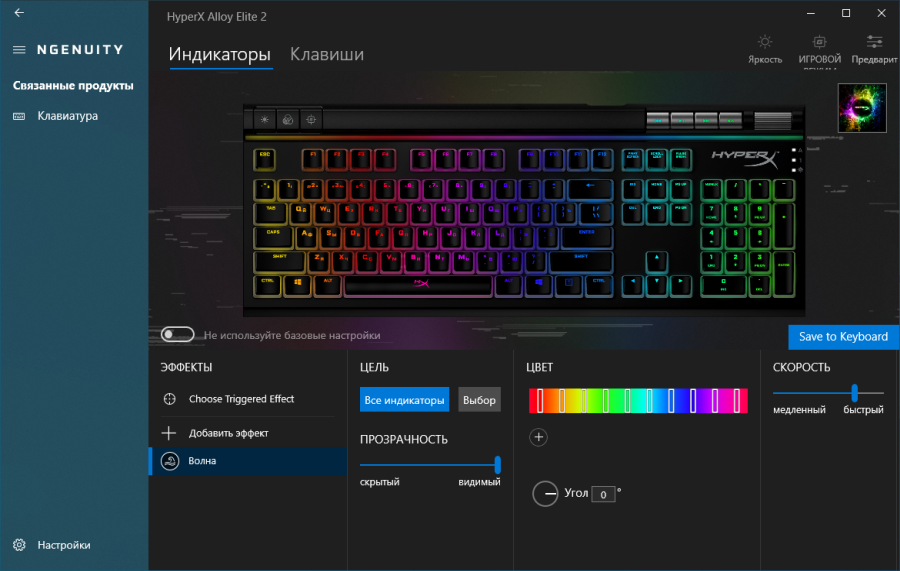Switch to the Клавиши tab
This screenshot has width=900, height=571.
coord(327,55)
